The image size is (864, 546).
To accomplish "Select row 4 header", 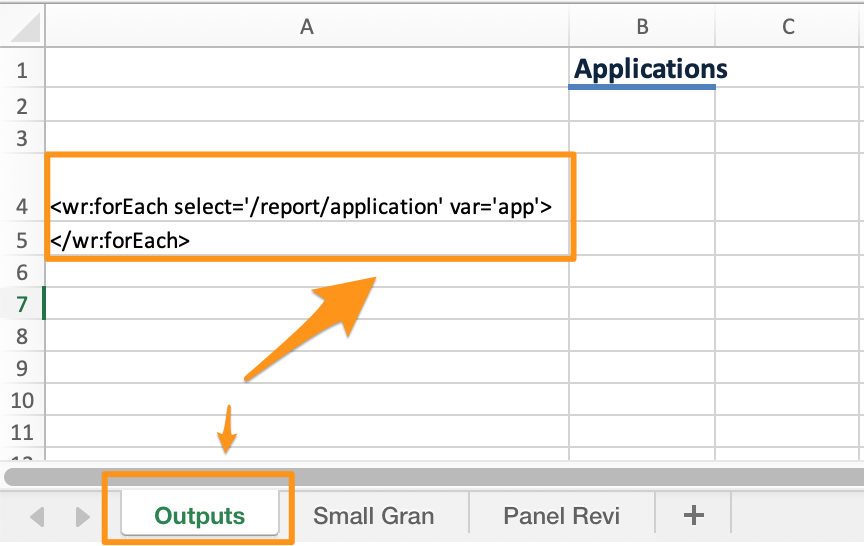I will pyautogui.click(x=22, y=207).
